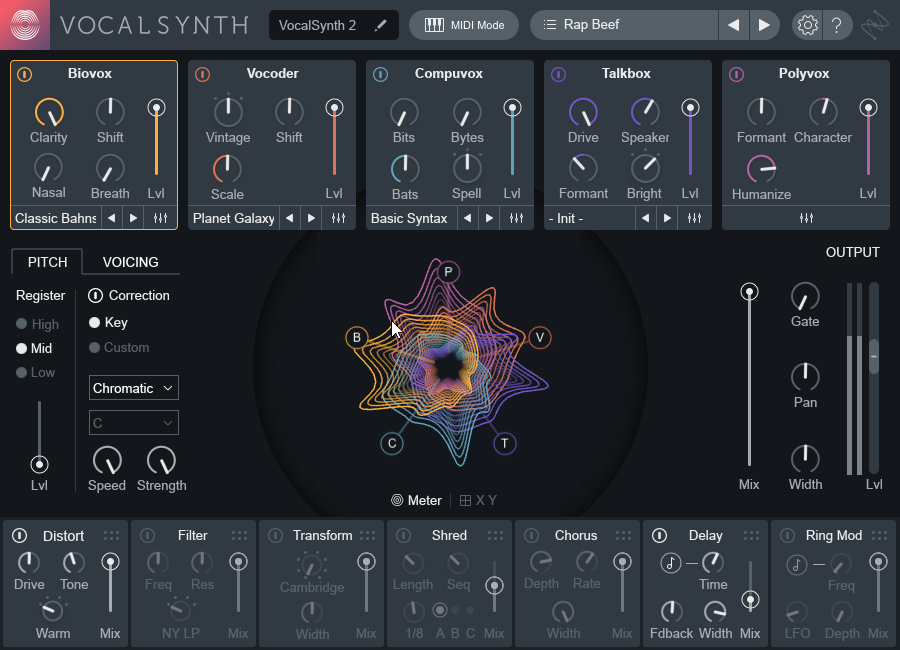Go to previous global preset arrow
Screen dimensions: 900x650
pos(734,25)
